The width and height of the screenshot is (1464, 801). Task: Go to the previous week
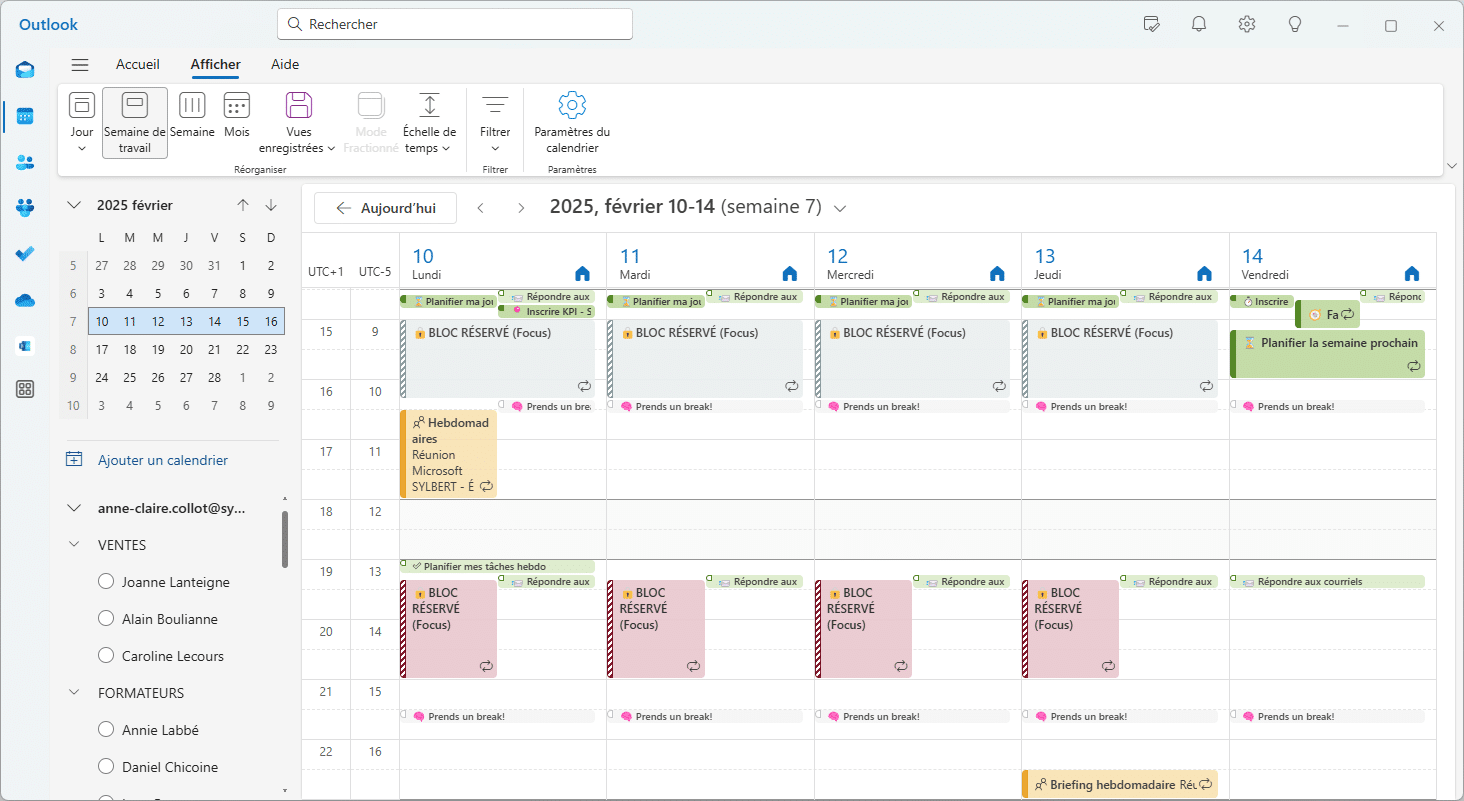(x=481, y=208)
